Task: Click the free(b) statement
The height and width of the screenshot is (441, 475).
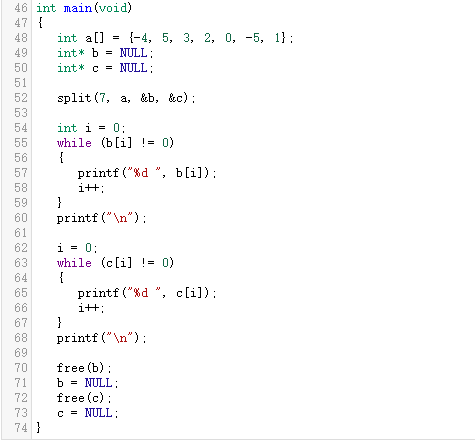Action: (84, 368)
